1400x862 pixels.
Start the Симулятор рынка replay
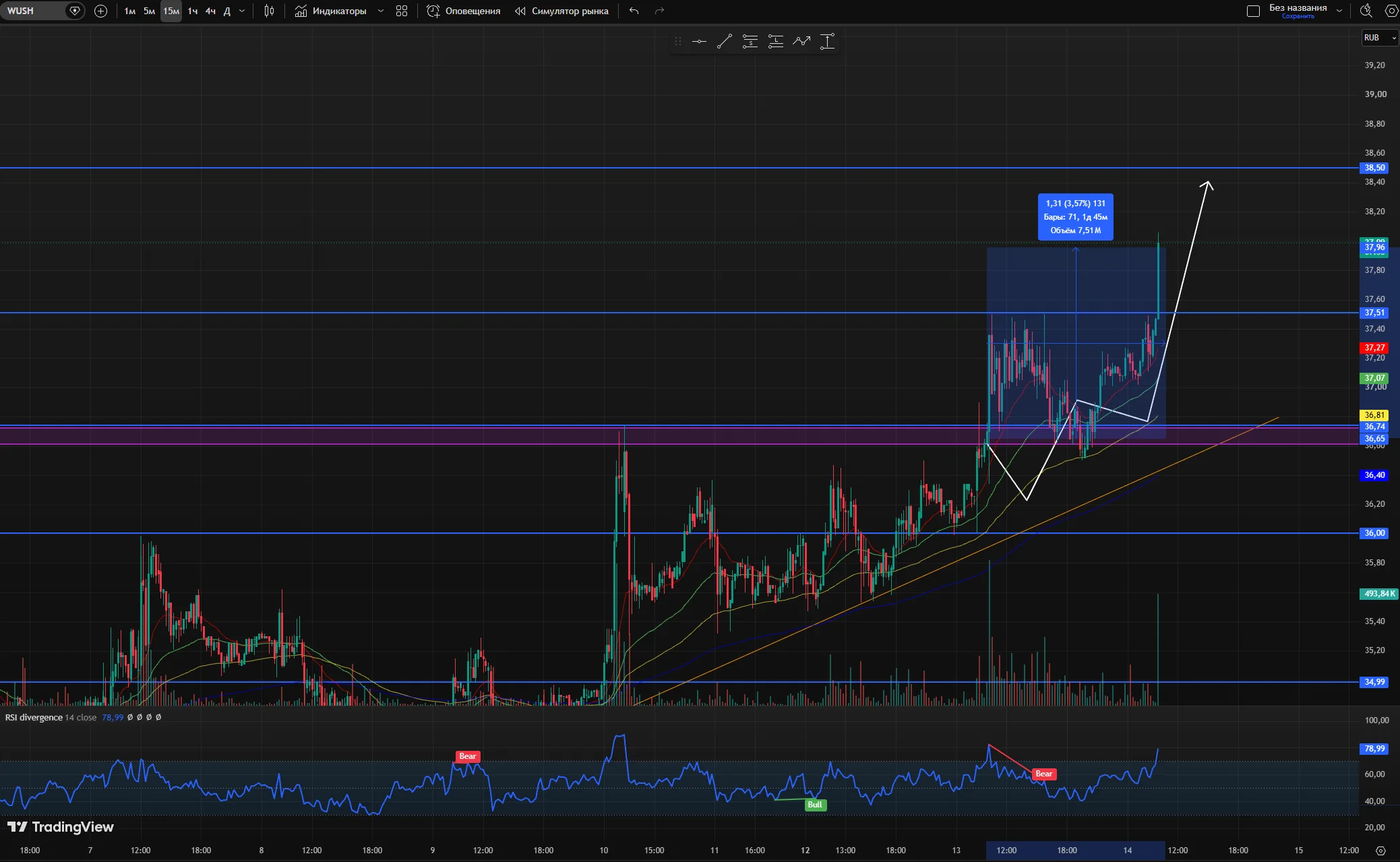tap(561, 11)
